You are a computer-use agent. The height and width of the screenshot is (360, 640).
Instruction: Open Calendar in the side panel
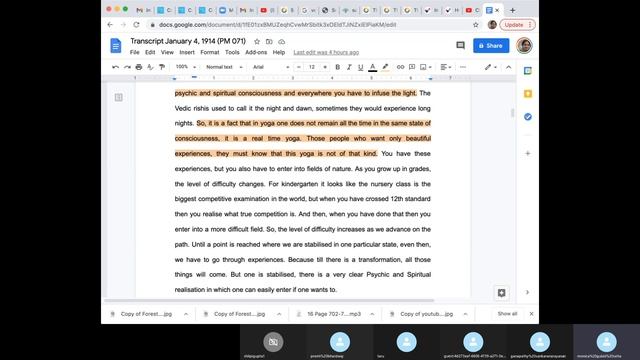tap(528, 71)
